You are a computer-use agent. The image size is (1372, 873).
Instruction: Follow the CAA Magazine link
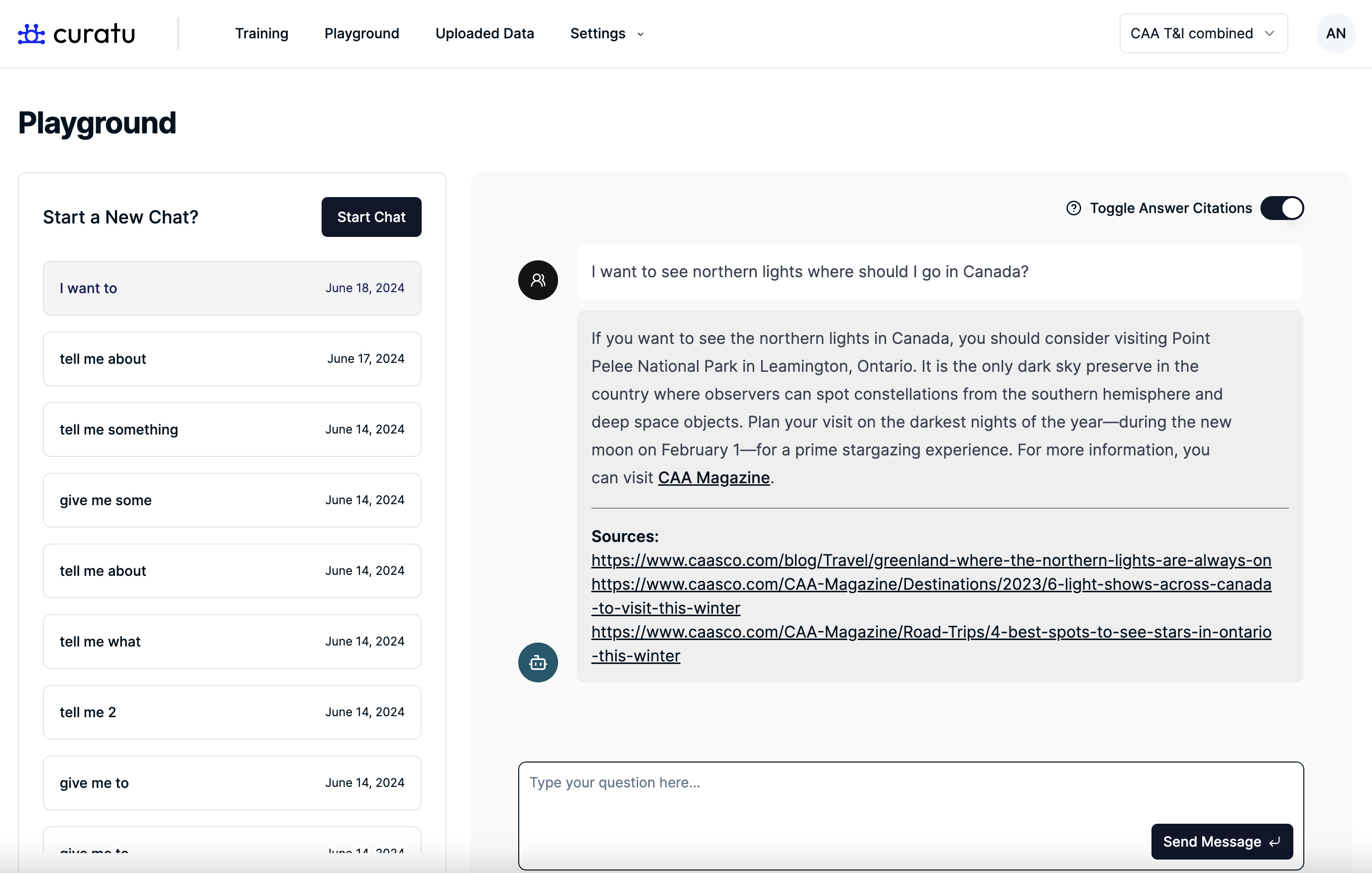pos(713,478)
